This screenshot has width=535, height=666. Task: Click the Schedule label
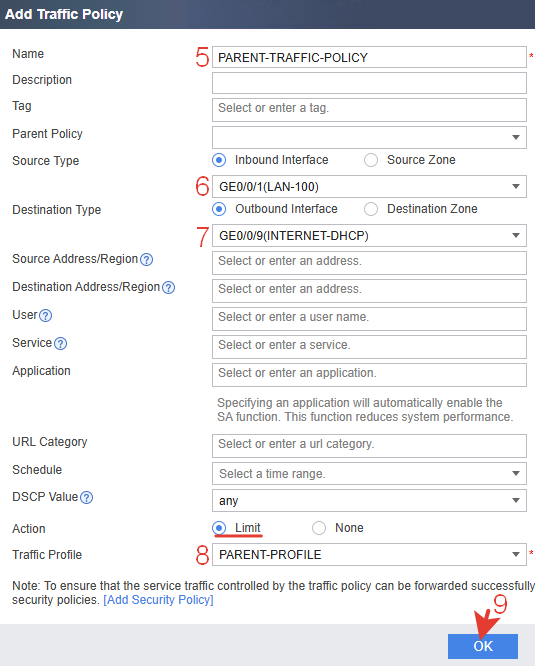click(37, 470)
